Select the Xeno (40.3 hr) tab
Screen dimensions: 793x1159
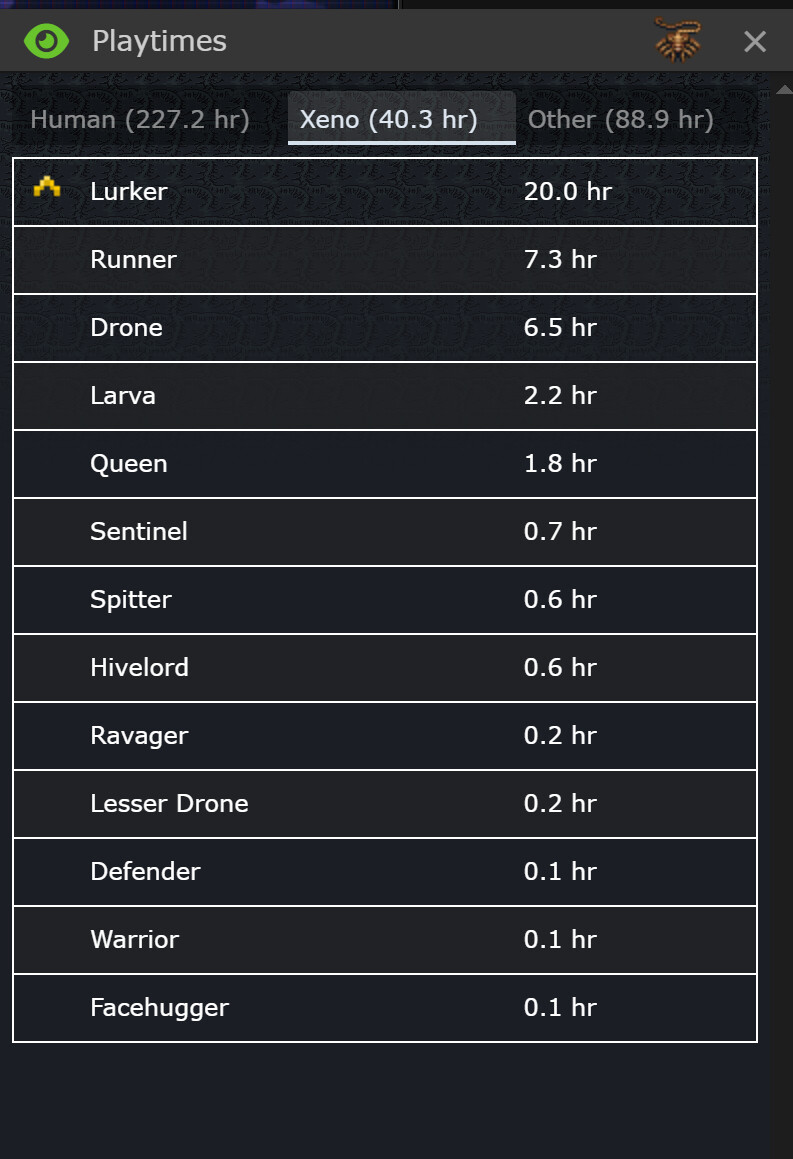(x=401, y=118)
